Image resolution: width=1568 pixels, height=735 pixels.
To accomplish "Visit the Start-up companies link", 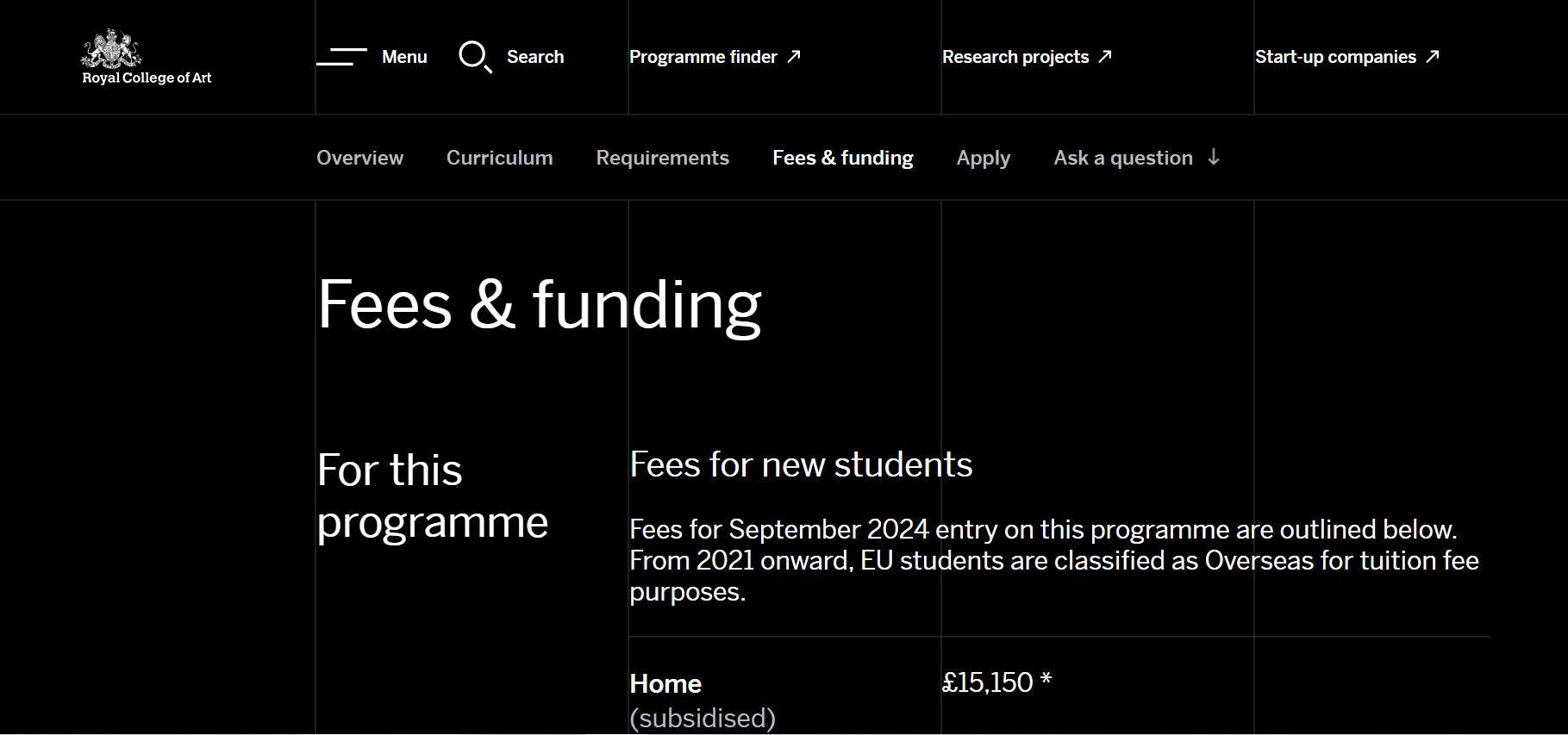I will (1335, 57).
